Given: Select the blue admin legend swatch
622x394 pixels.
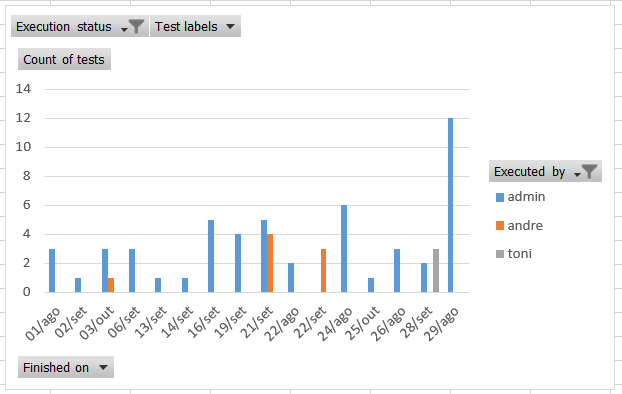Looking at the screenshot, I should click(x=500, y=197).
